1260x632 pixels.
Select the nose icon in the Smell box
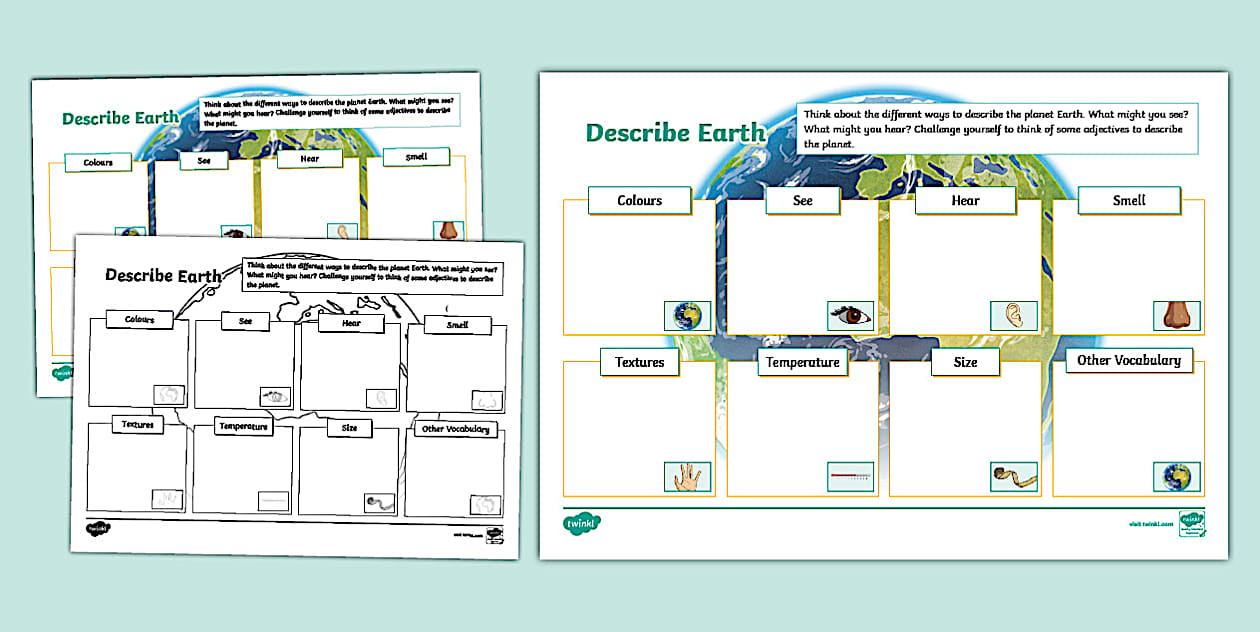(x=1177, y=313)
